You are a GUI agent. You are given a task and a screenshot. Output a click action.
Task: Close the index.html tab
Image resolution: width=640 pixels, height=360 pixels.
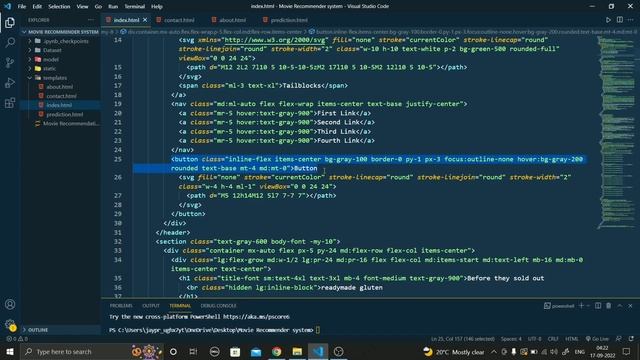pos(145,20)
